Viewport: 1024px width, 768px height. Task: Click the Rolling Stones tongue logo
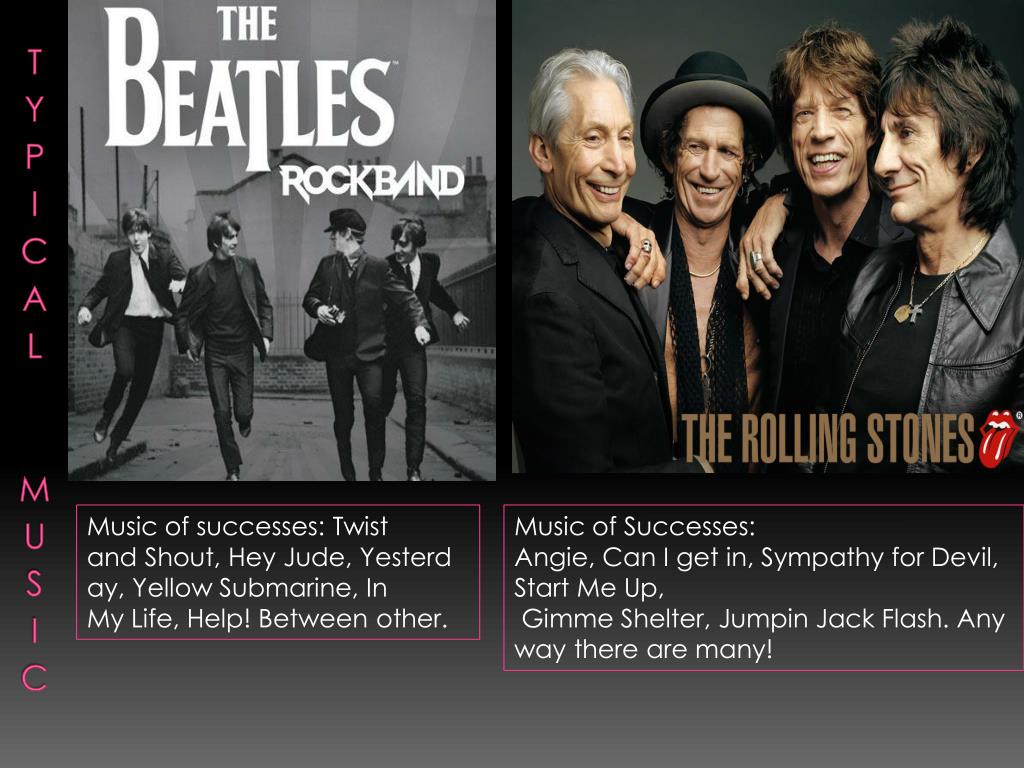999,438
